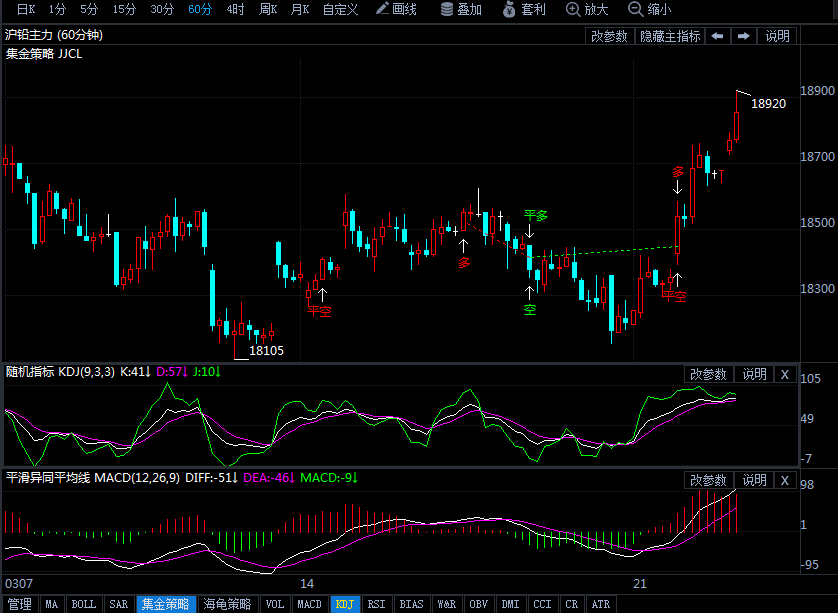This screenshot has width=838, height=613.
Task: Click the green 平多 signal marker
Action: (536, 215)
